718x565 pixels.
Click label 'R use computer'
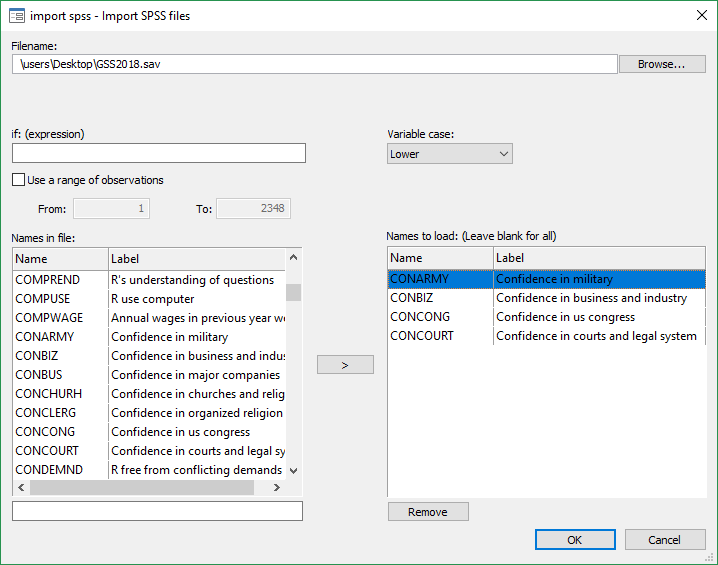tap(152, 299)
